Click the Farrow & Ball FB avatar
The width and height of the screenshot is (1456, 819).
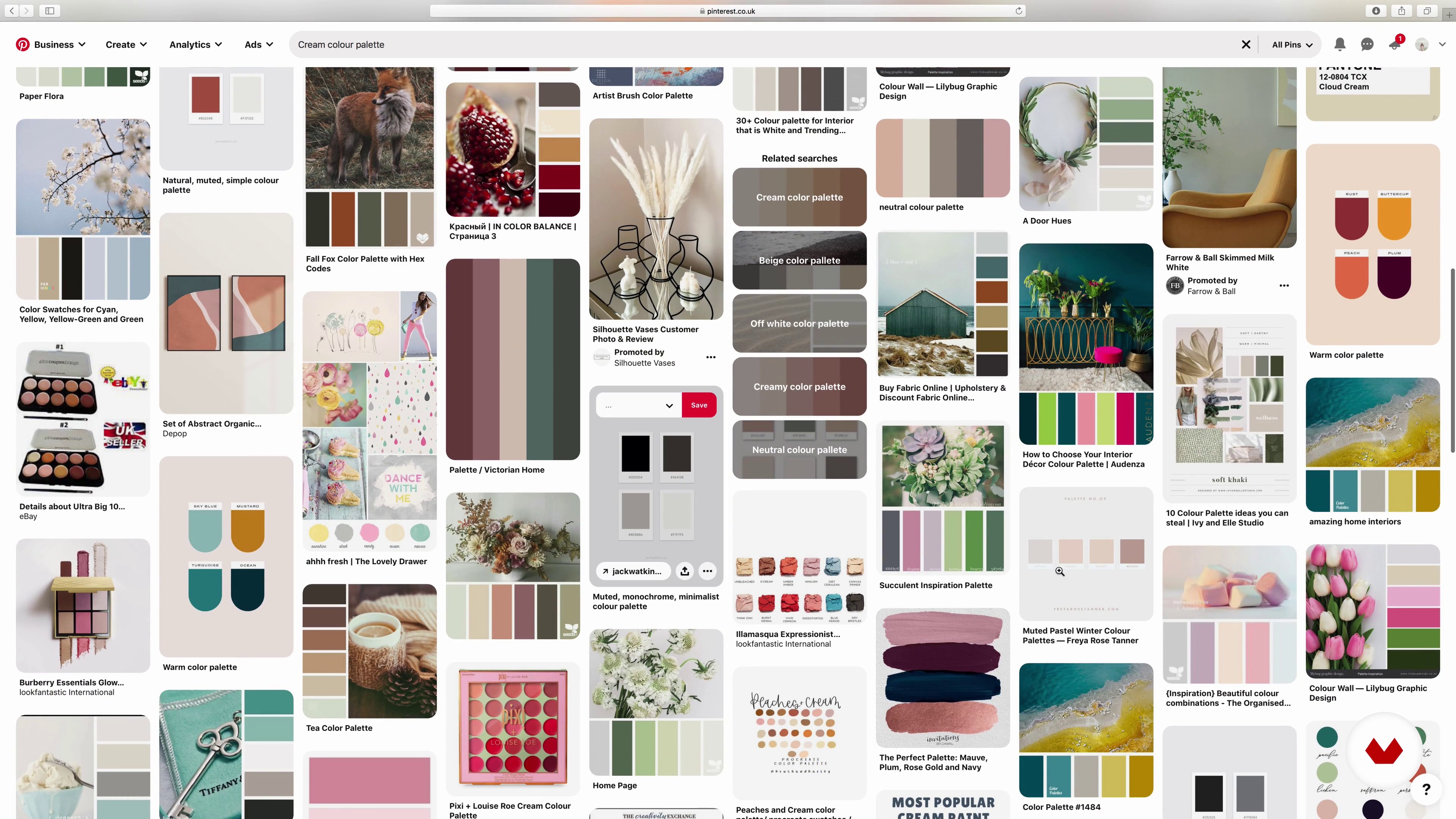click(x=1175, y=286)
